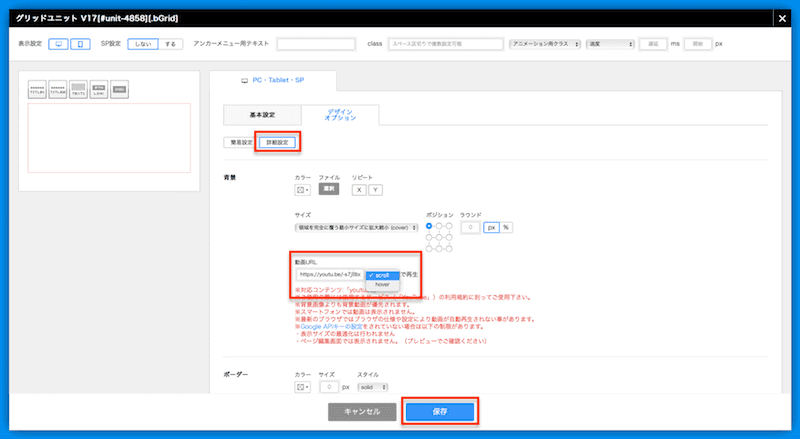Viewport: 800px width, 439px height.
Task: Add the IMG element block
Action: click(118, 90)
